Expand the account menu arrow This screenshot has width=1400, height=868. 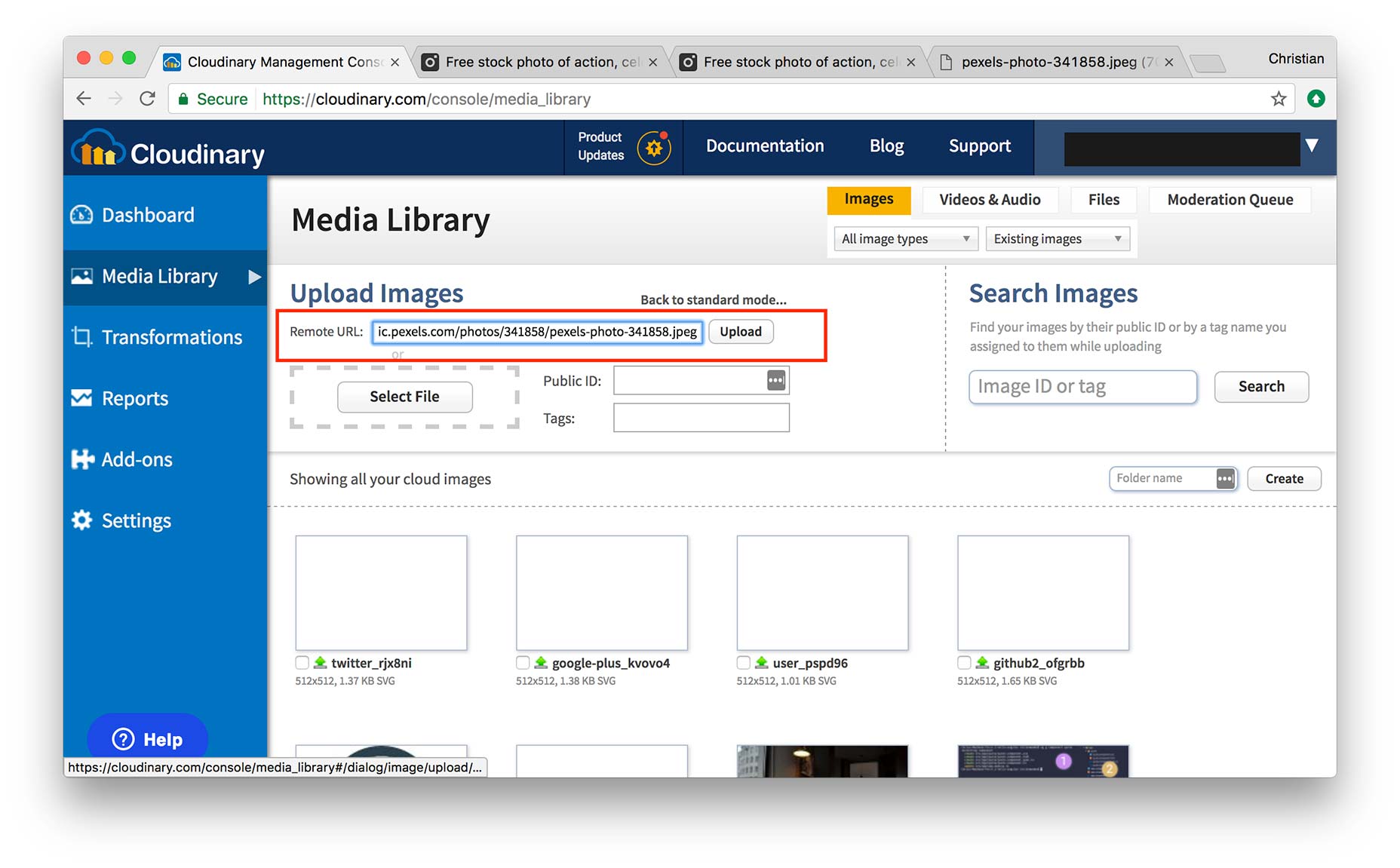pos(1312,146)
